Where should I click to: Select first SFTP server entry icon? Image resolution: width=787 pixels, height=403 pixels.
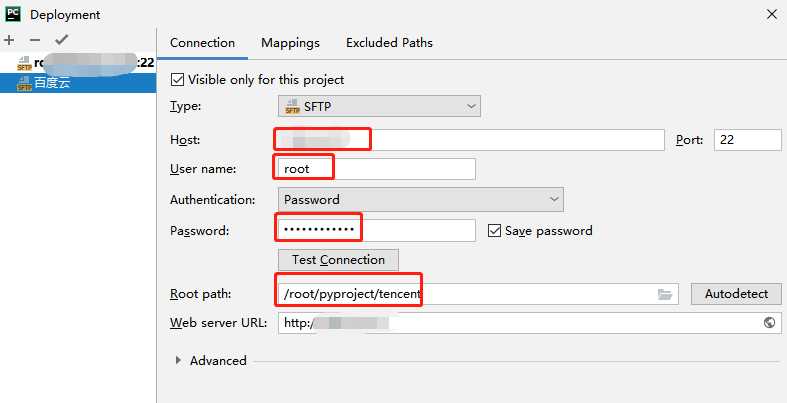point(24,63)
